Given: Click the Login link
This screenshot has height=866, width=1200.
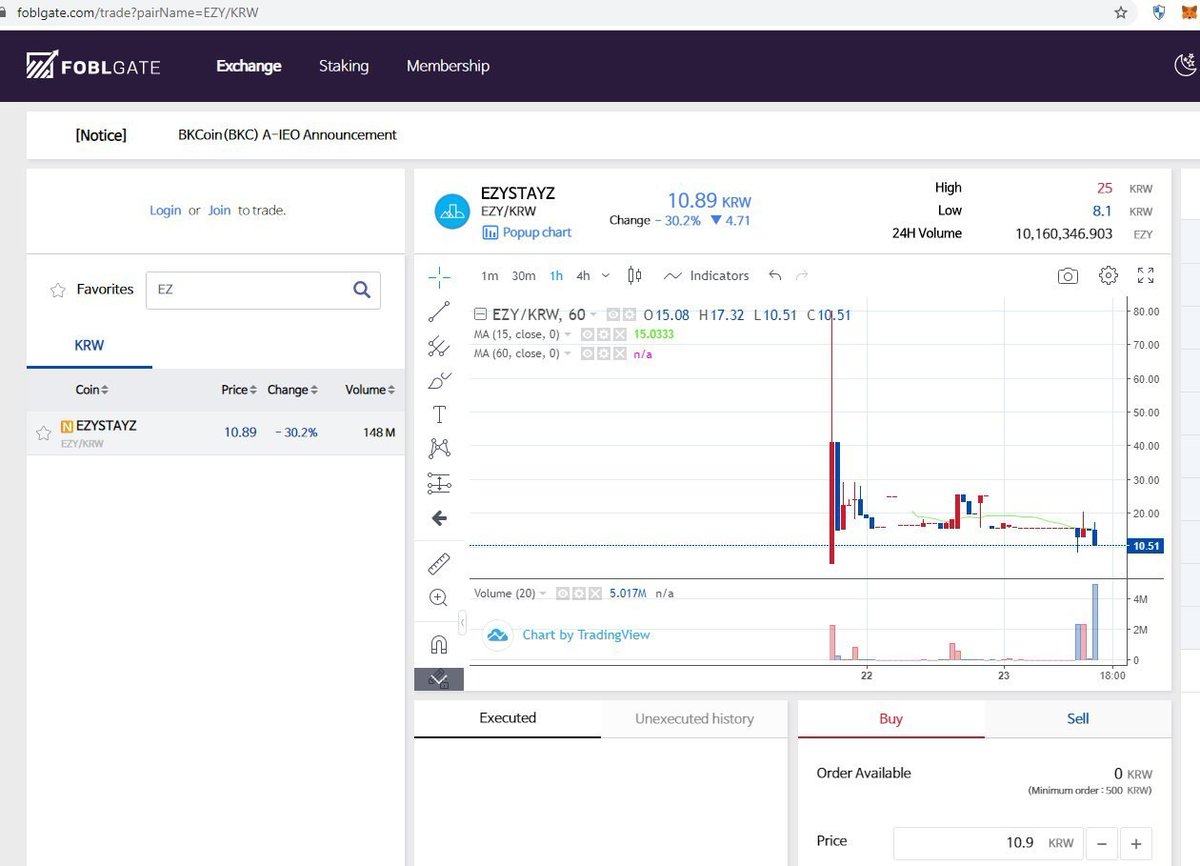Looking at the screenshot, I should point(165,210).
